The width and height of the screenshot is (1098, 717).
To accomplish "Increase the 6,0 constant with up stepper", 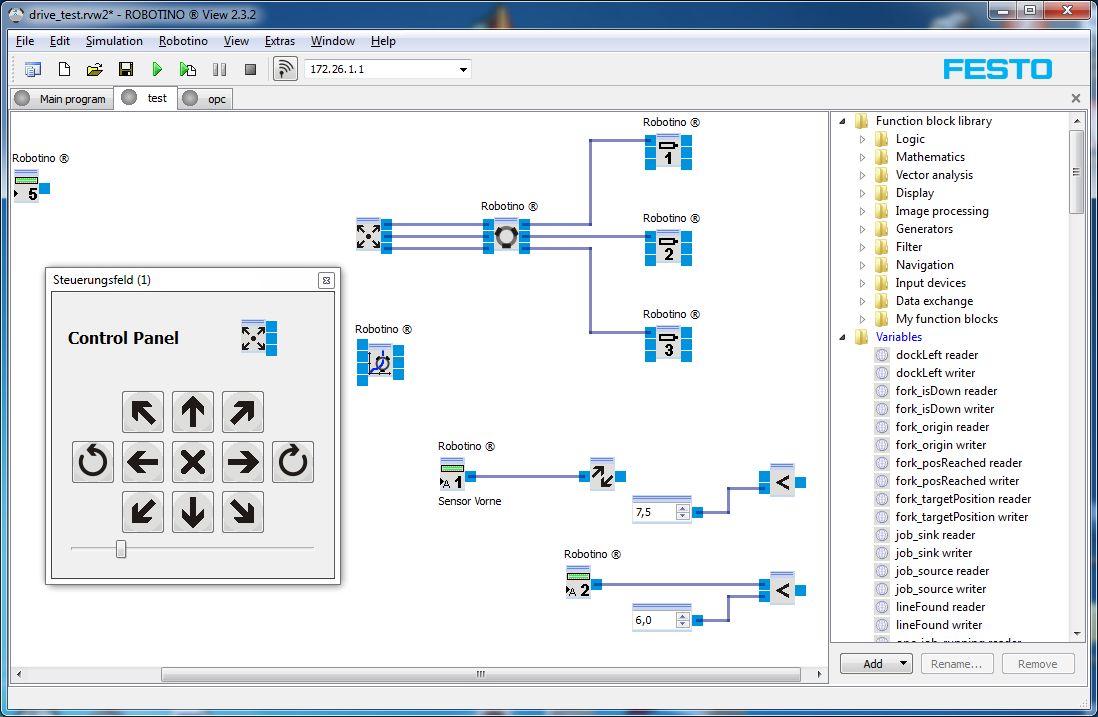I will (683, 616).
